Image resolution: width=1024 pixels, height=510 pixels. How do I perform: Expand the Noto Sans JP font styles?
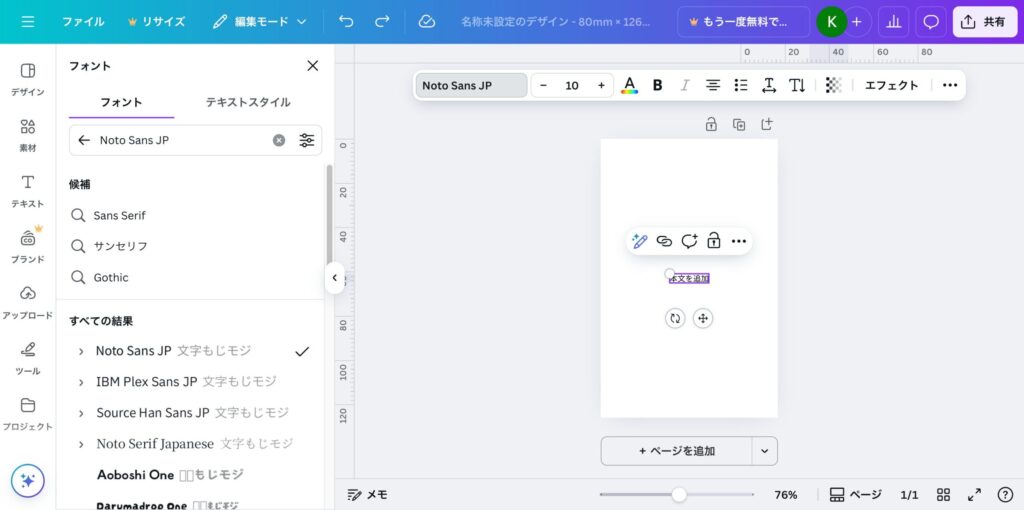(x=81, y=351)
